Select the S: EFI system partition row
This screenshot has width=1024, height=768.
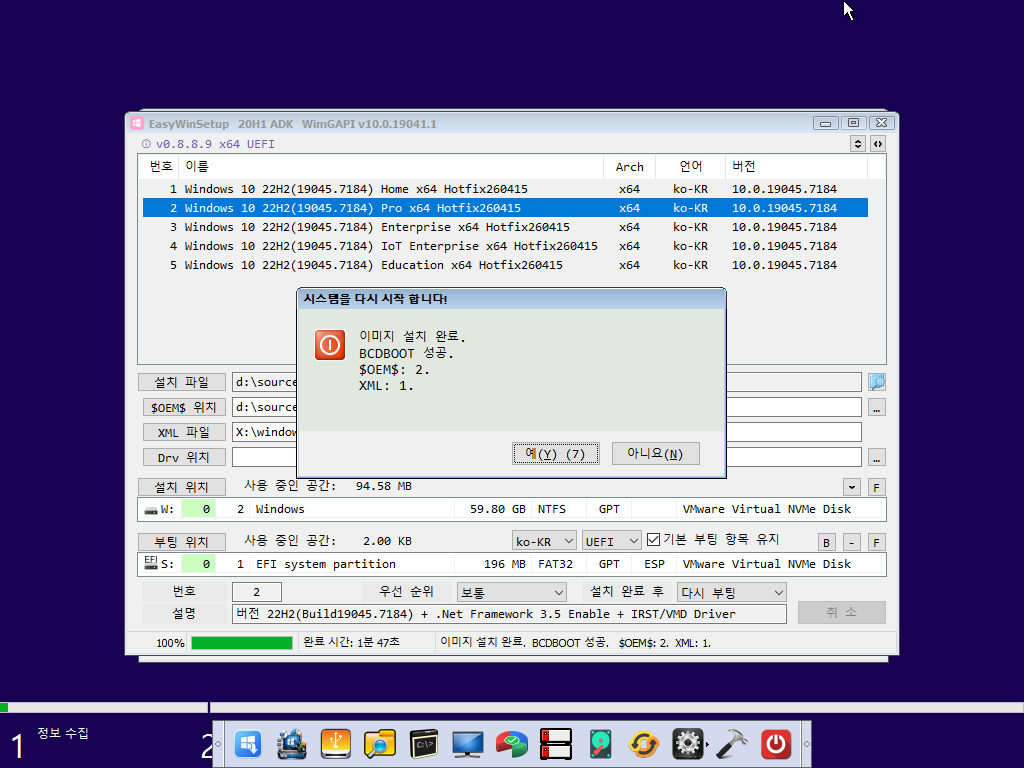[x=511, y=564]
